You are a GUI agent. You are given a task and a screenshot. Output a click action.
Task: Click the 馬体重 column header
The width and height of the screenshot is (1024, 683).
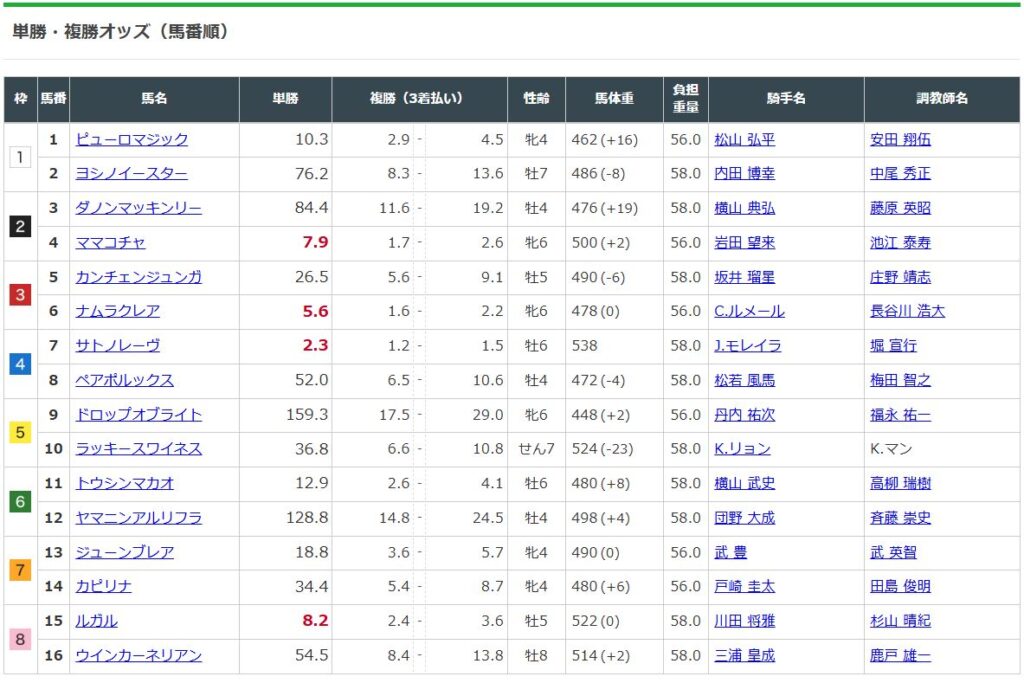pos(614,99)
